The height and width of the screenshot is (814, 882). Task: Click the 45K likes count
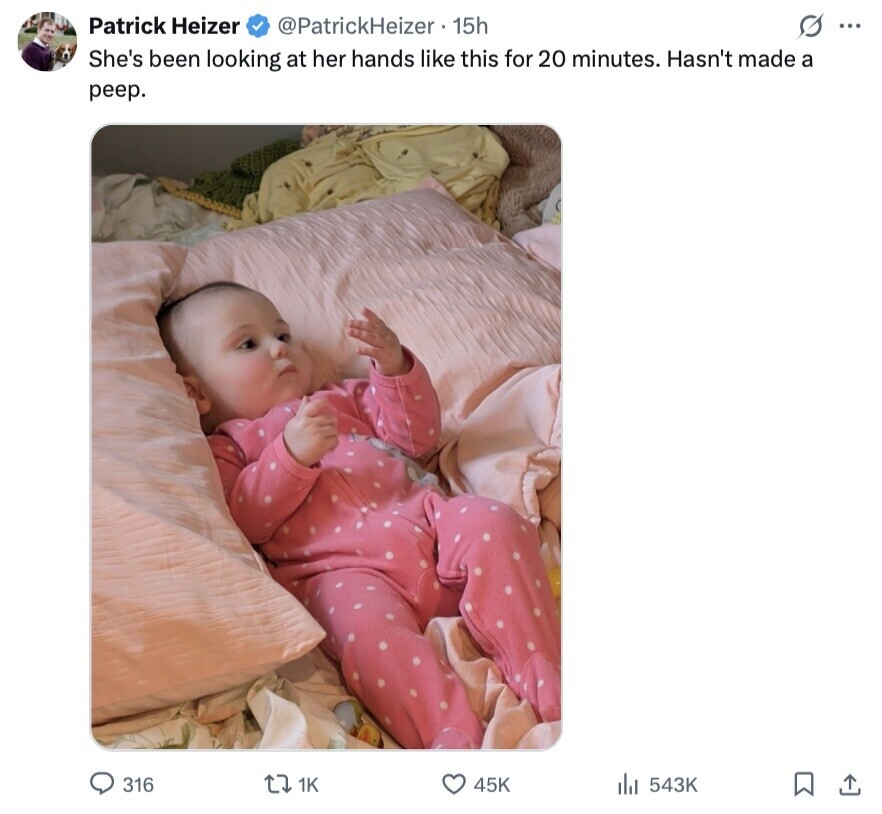[491, 785]
